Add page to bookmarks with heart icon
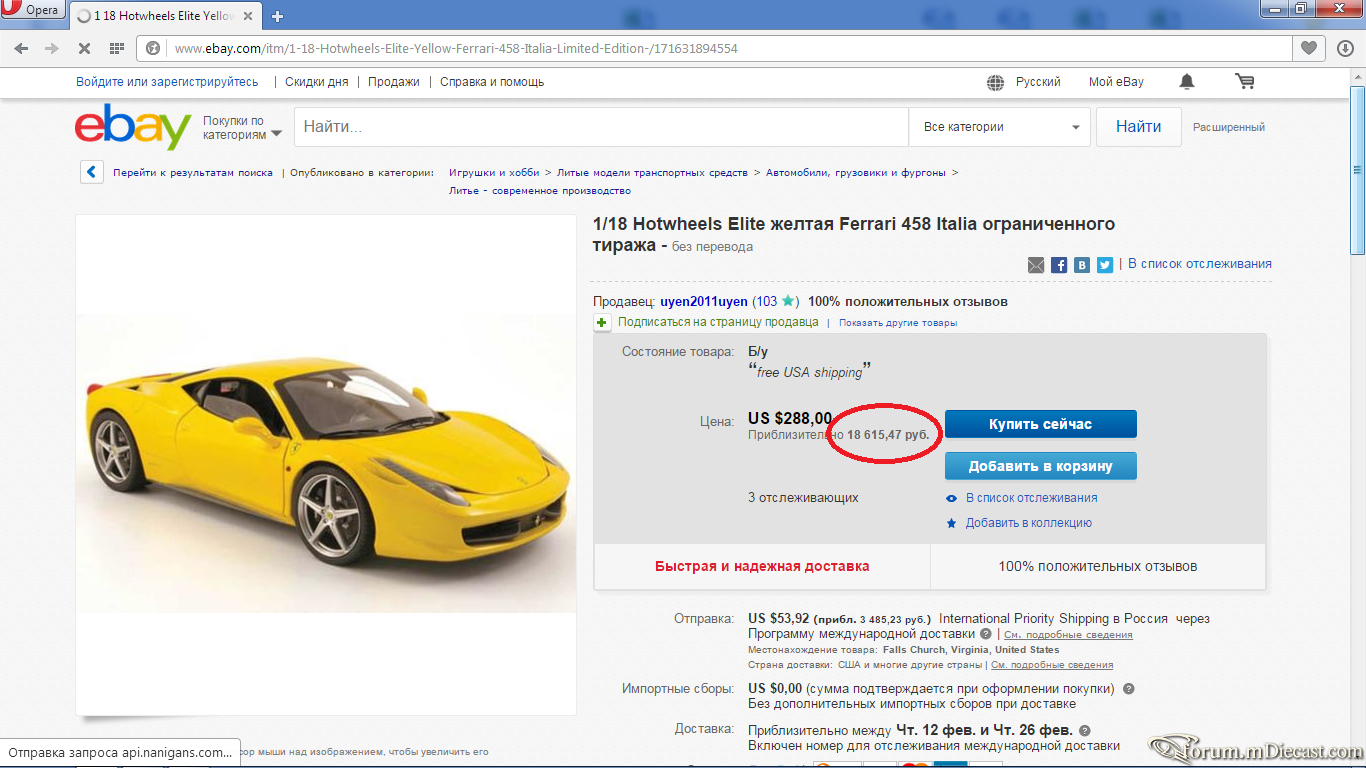Screen dimensions: 1366x768 pyautogui.click(x=1308, y=48)
